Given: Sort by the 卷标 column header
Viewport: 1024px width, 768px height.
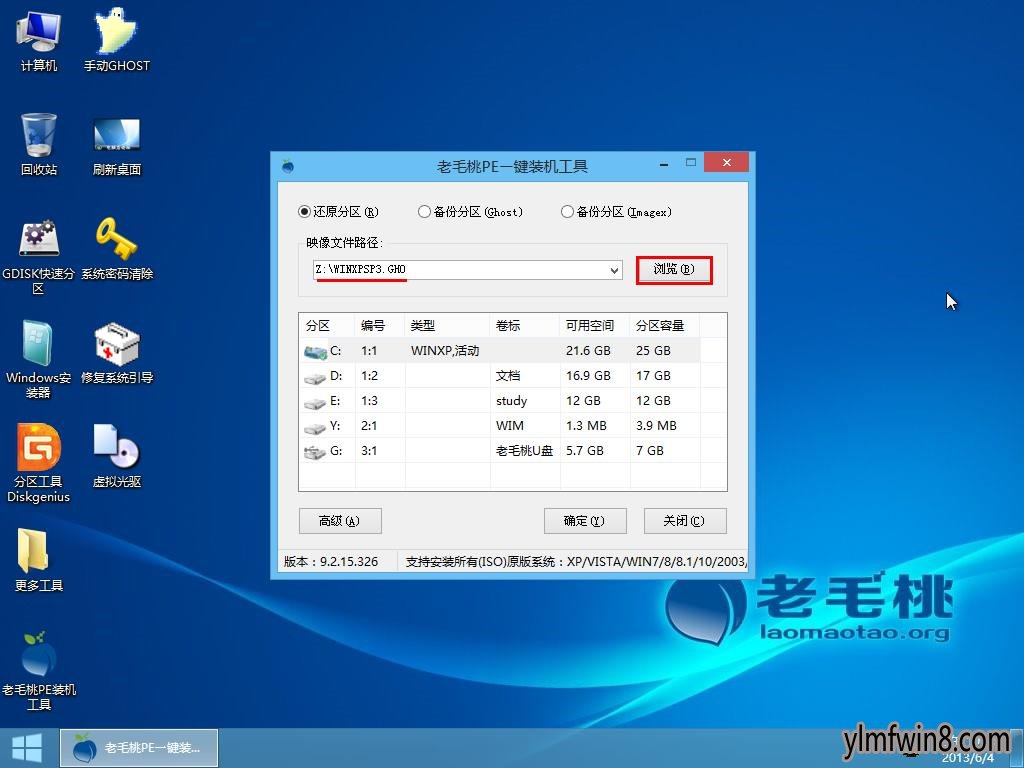Looking at the screenshot, I should click(x=525, y=325).
